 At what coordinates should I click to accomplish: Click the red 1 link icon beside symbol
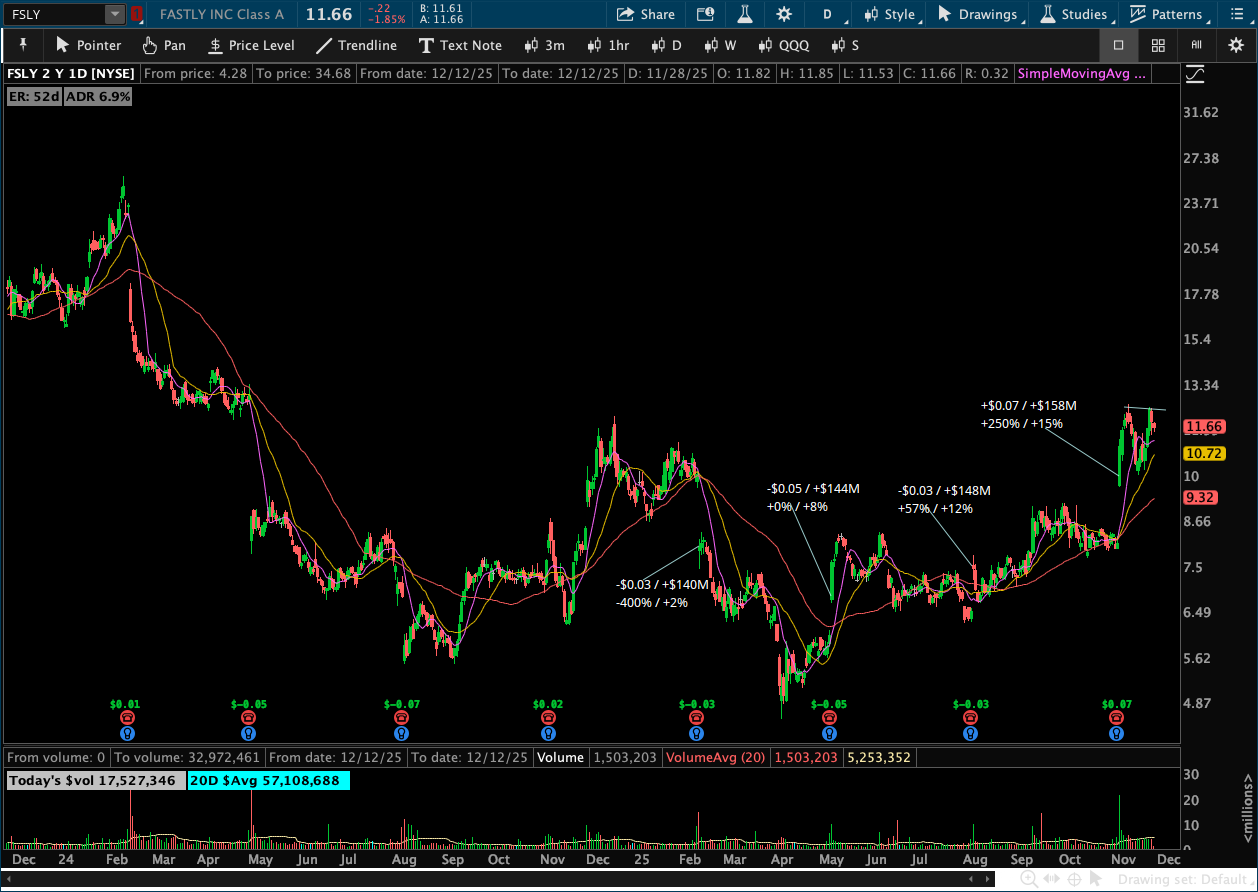[x=137, y=14]
